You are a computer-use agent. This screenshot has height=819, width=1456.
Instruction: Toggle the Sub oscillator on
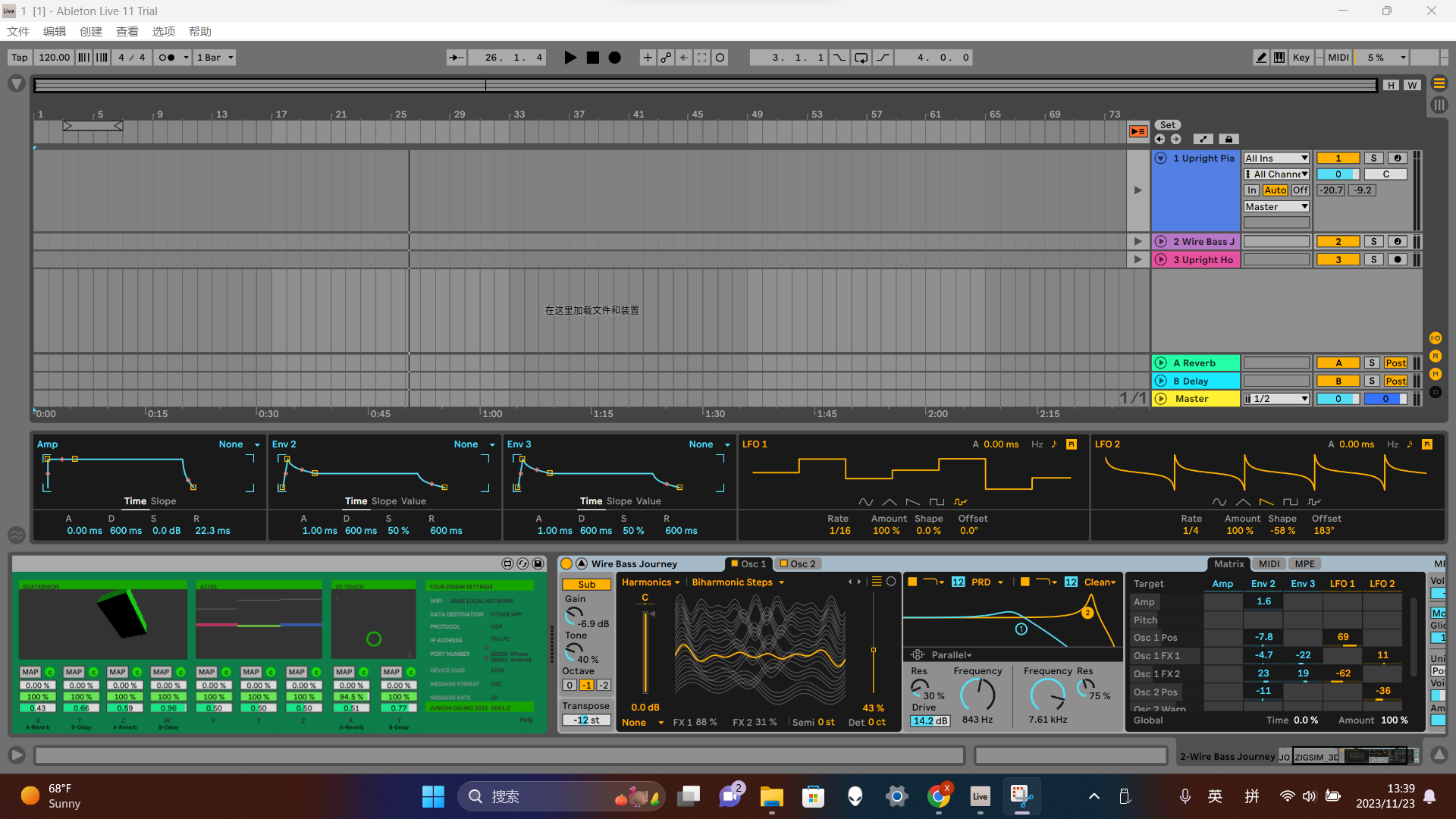(x=586, y=585)
